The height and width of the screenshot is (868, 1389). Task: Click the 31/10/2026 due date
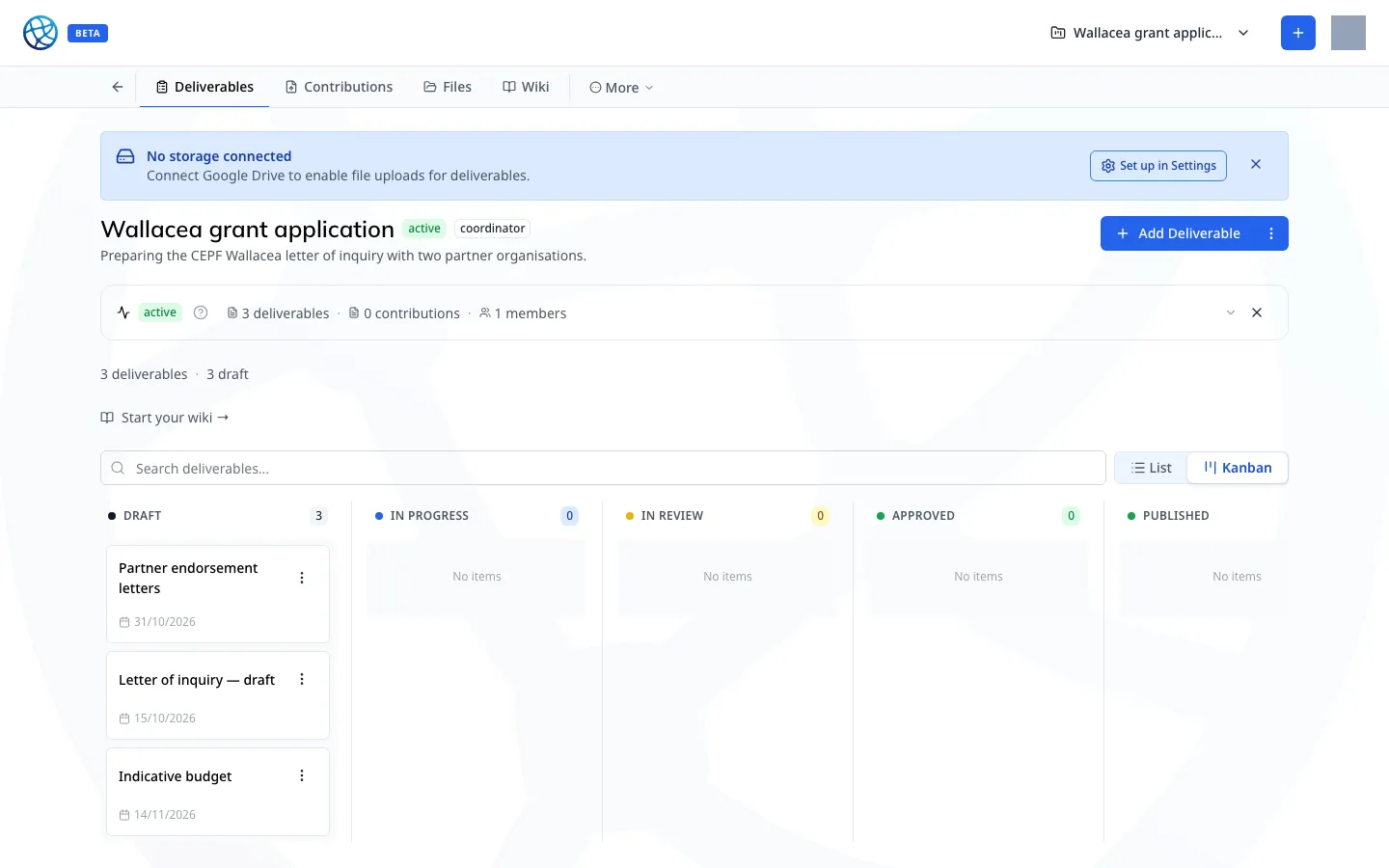tap(157, 622)
